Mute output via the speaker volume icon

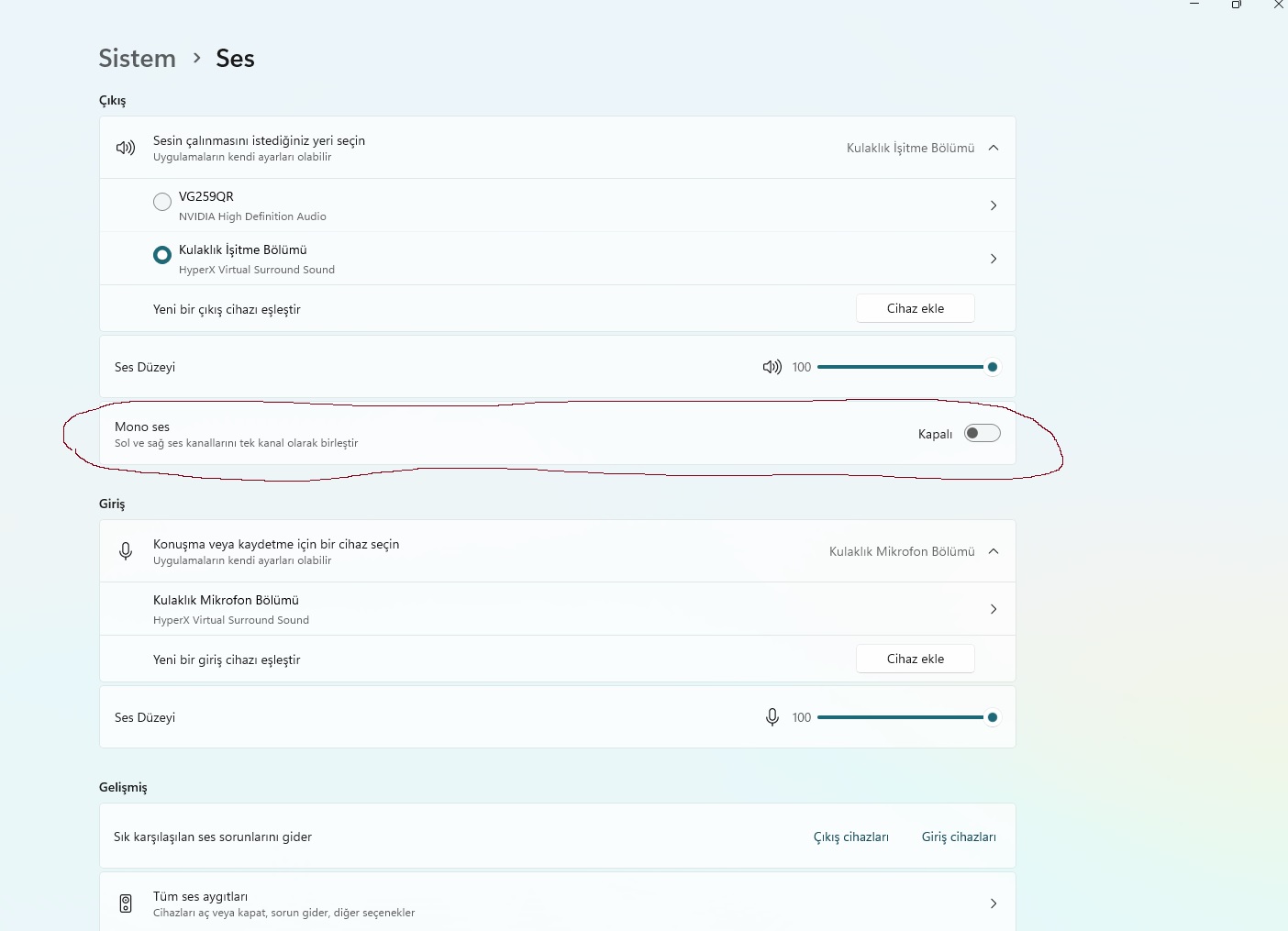pyautogui.click(x=772, y=367)
